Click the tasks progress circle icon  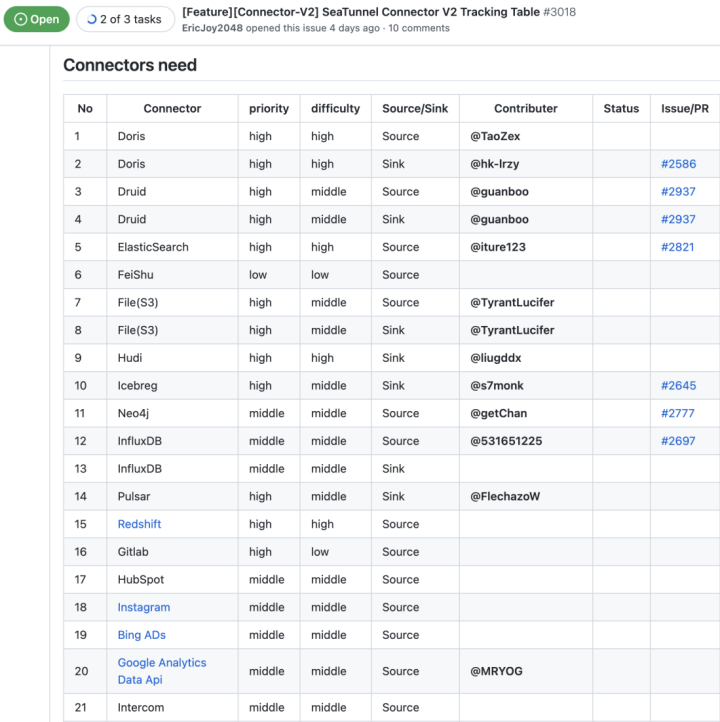pyautogui.click(x=91, y=19)
